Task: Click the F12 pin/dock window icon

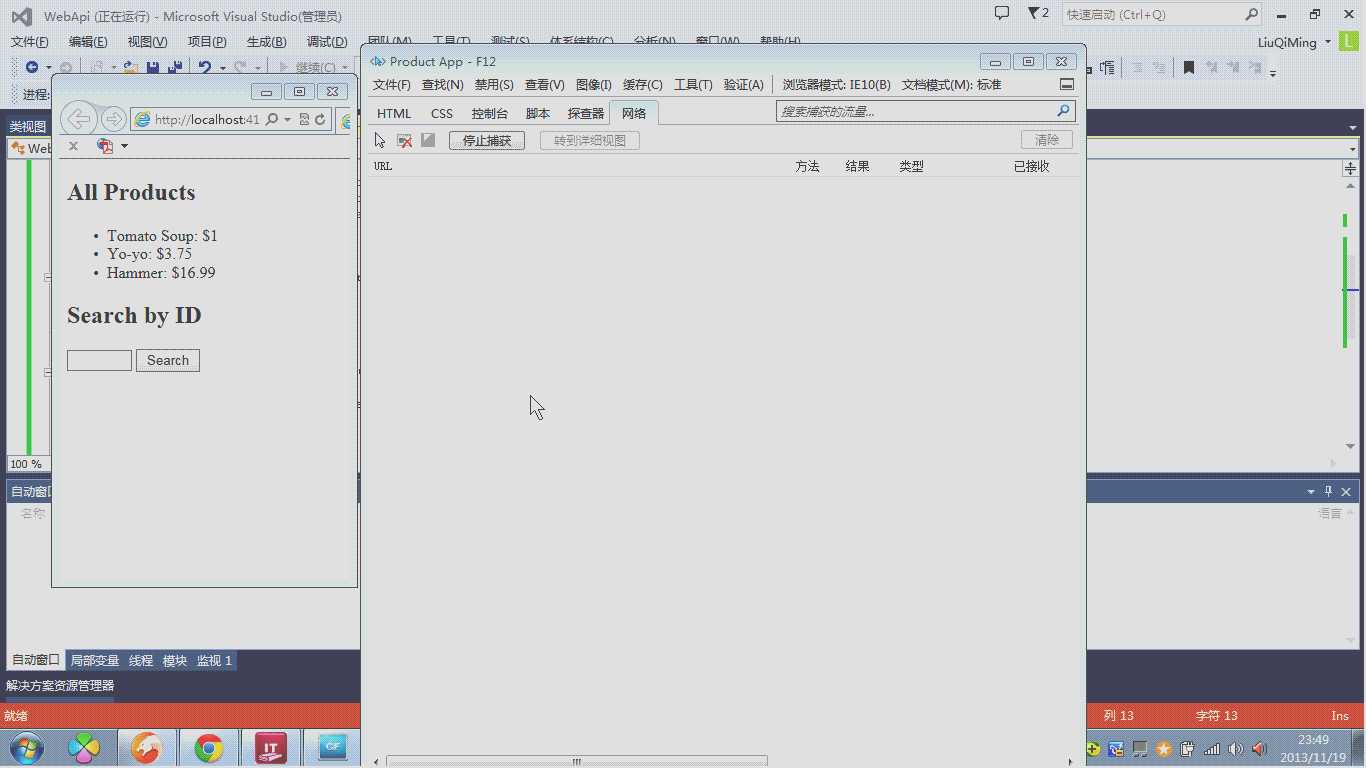Action: (1067, 85)
